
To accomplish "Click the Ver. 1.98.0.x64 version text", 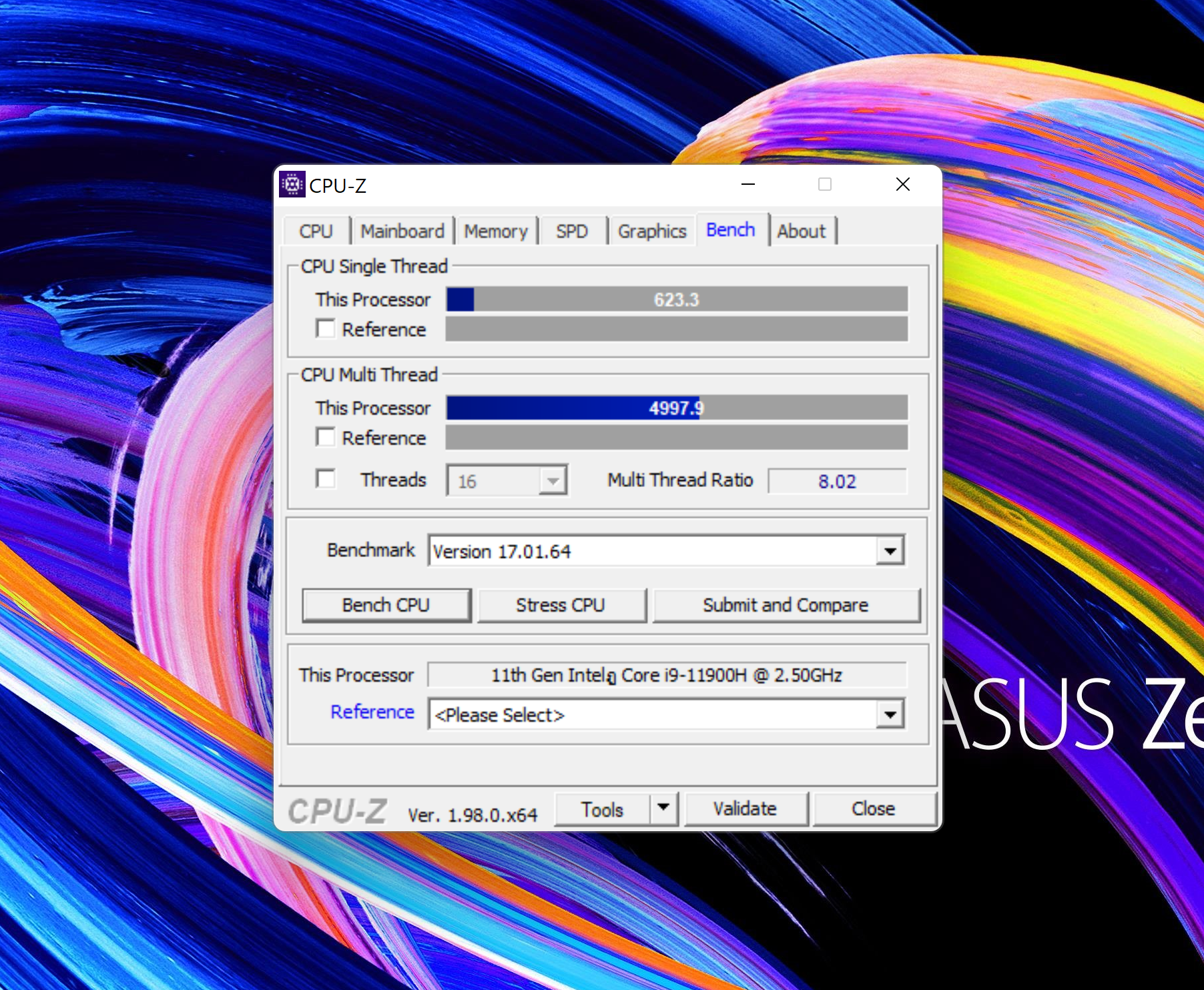I will (473, 815).
